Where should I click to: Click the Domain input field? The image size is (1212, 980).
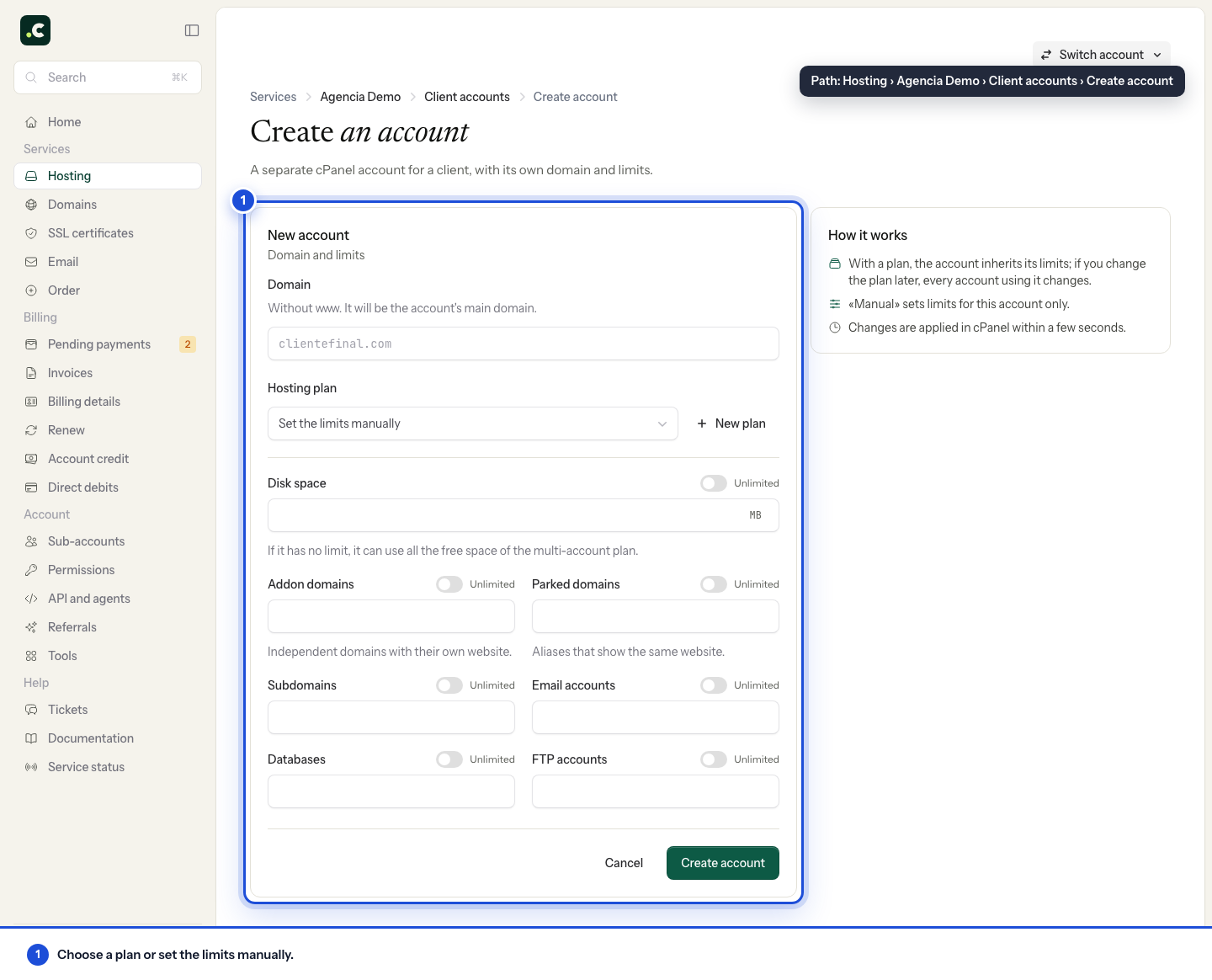pyautogui.click(x=524, y=344)
